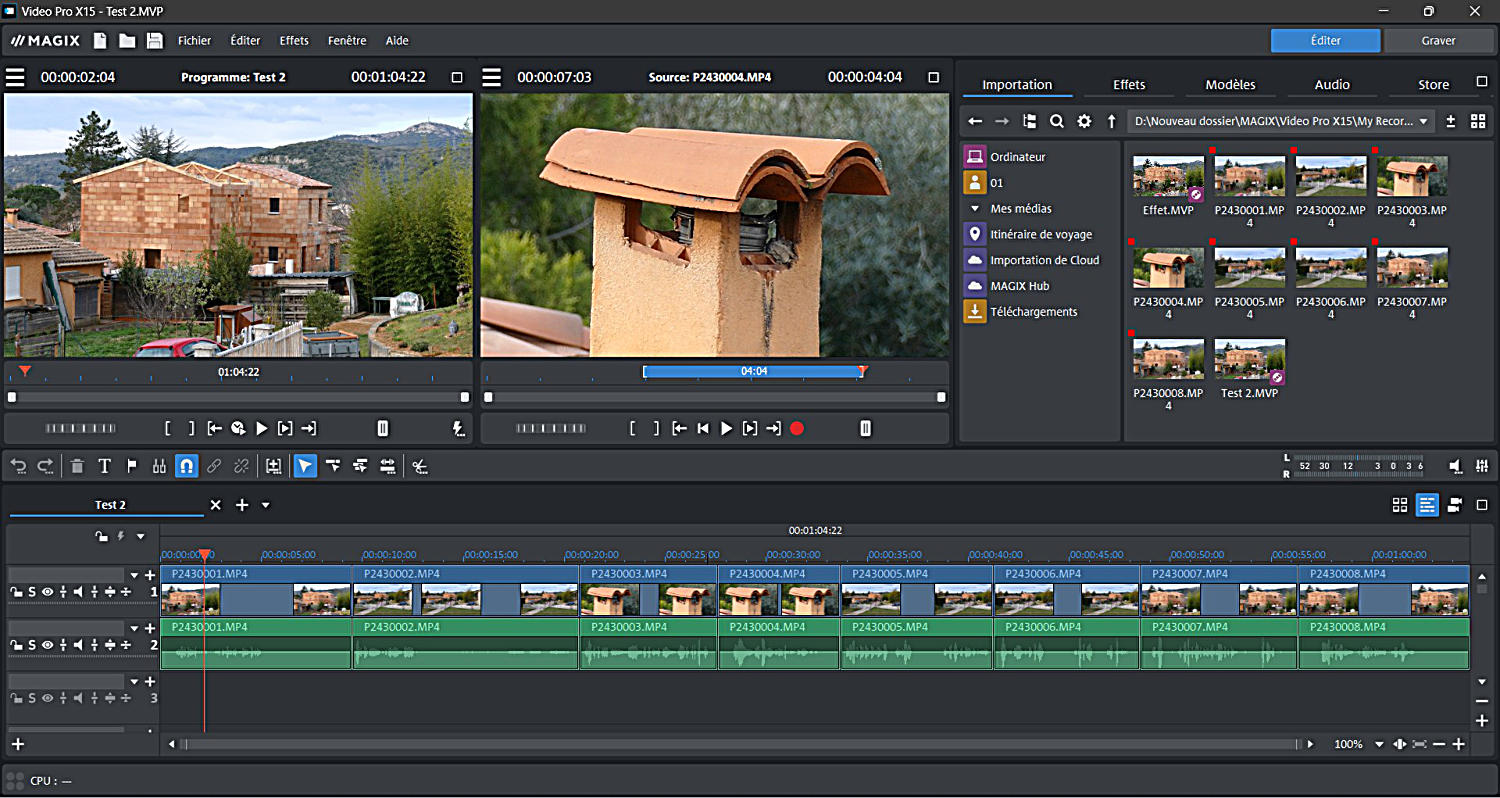Open the Fenêtre menu
The image size is (1500, 798).
pos(346,41)
